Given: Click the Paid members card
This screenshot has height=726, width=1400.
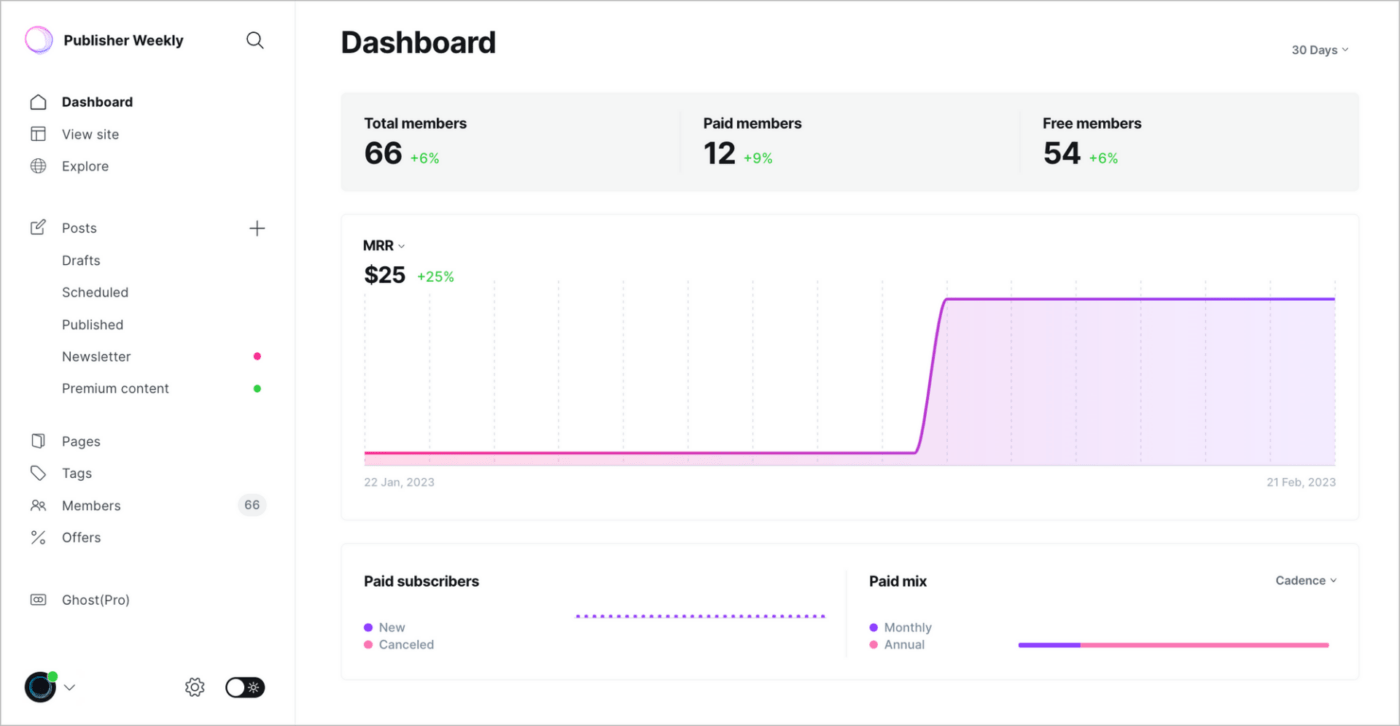Looking at the screenshot, I should pos(849,141).
